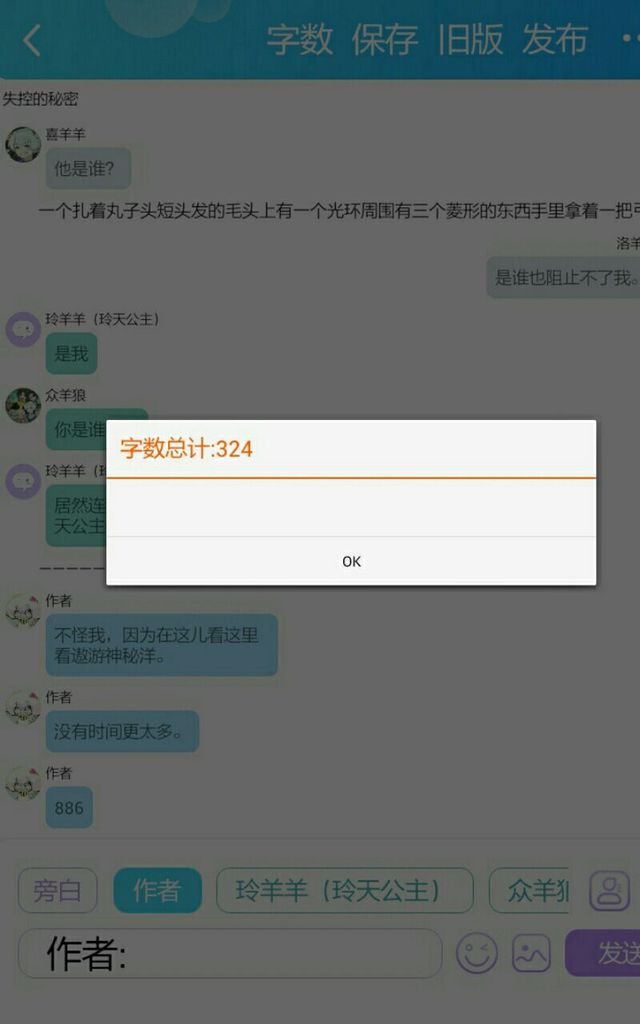Dismiss the word count dialog with OK
This screenshot has width=640, height=1024.
pos(351,562)
